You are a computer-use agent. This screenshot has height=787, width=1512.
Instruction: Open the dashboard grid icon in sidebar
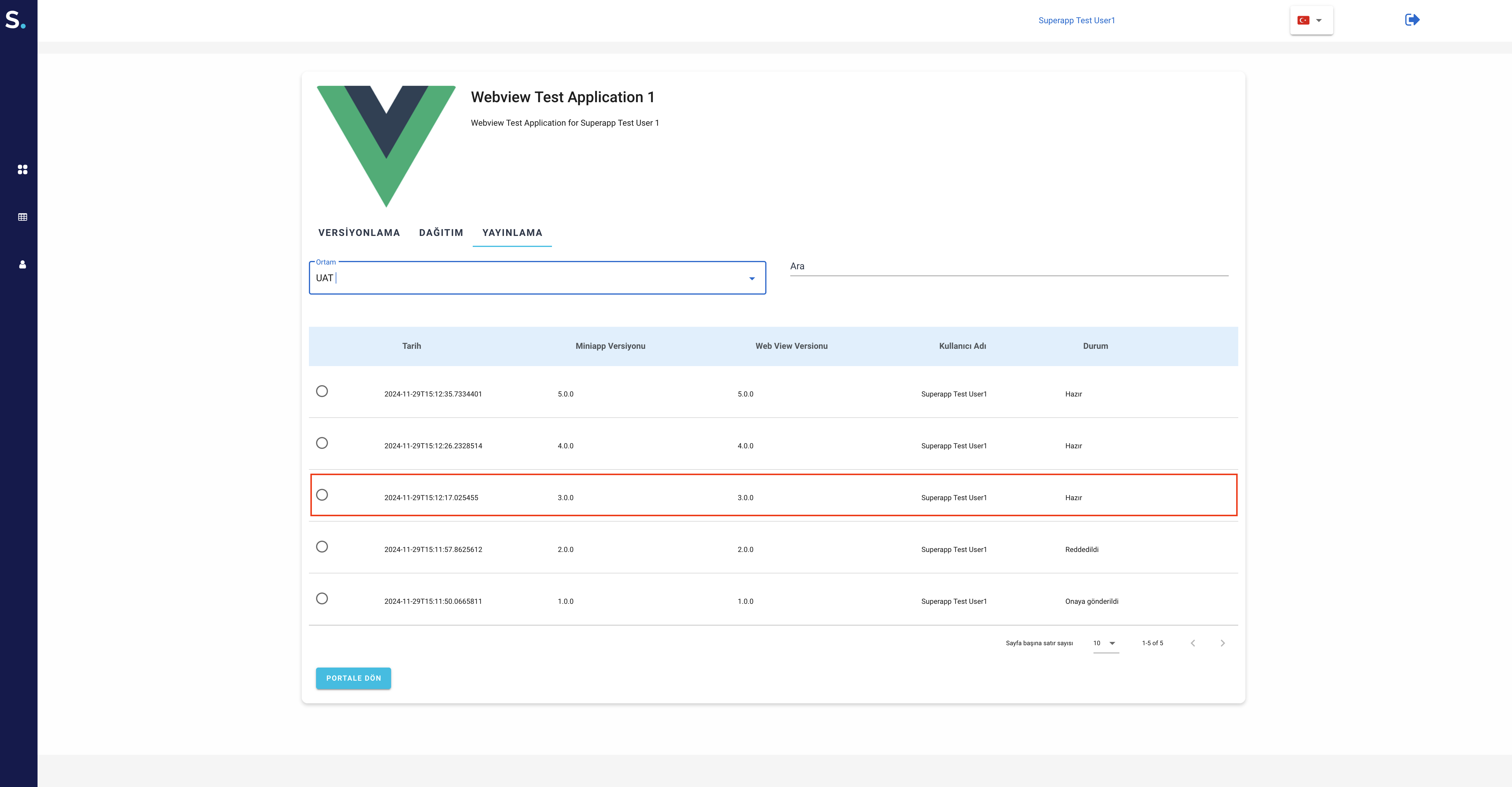pyautogui.click(x=22, y=169)
